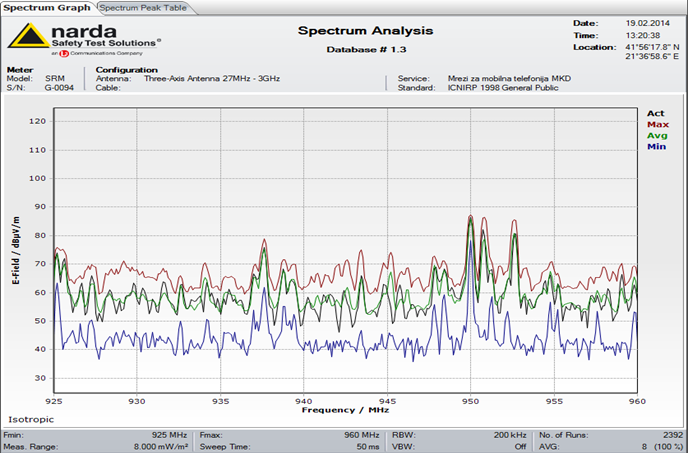Click the tallest peak at 950 MHz

pos(470,217)
